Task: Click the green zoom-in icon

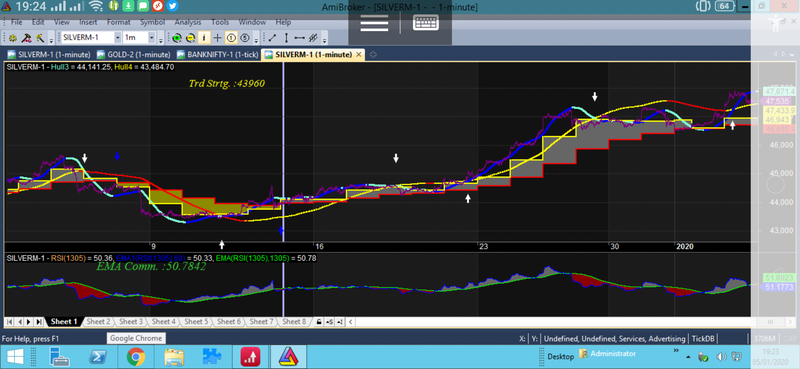Action: 178,38
